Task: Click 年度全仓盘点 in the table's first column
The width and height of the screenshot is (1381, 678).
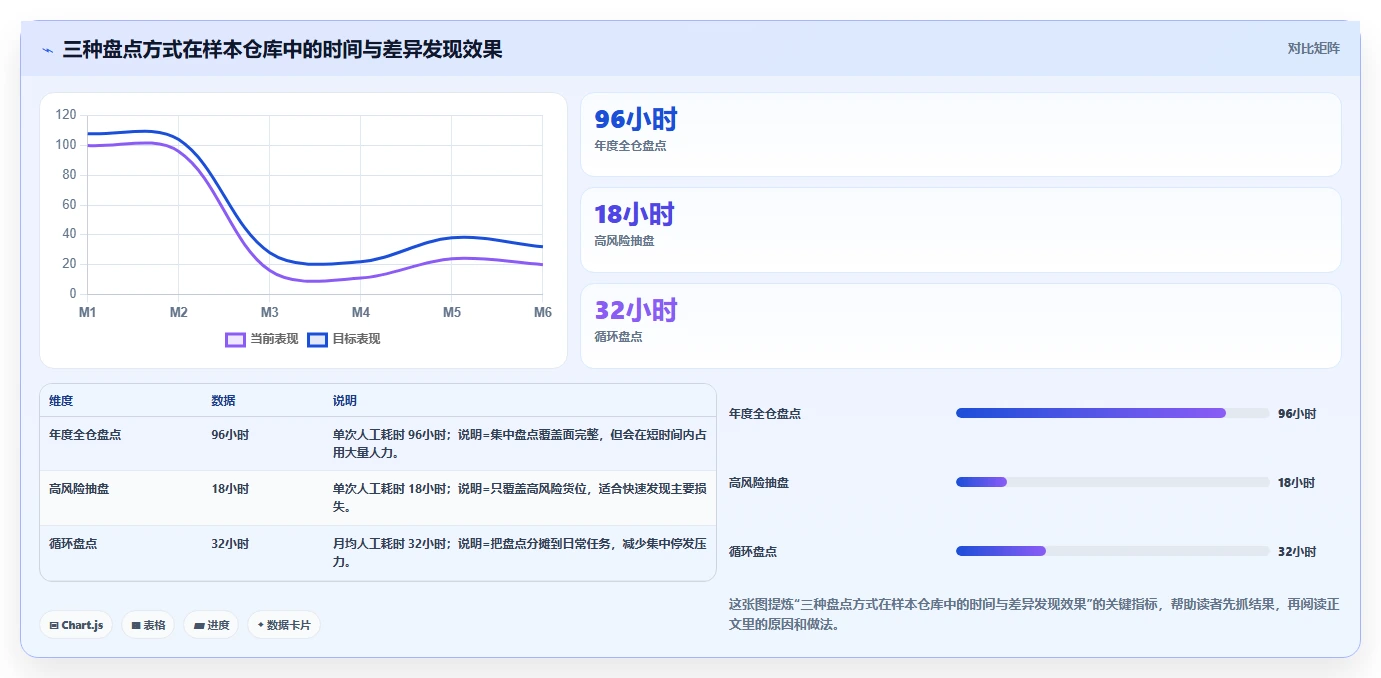Action: click(85, 435)
